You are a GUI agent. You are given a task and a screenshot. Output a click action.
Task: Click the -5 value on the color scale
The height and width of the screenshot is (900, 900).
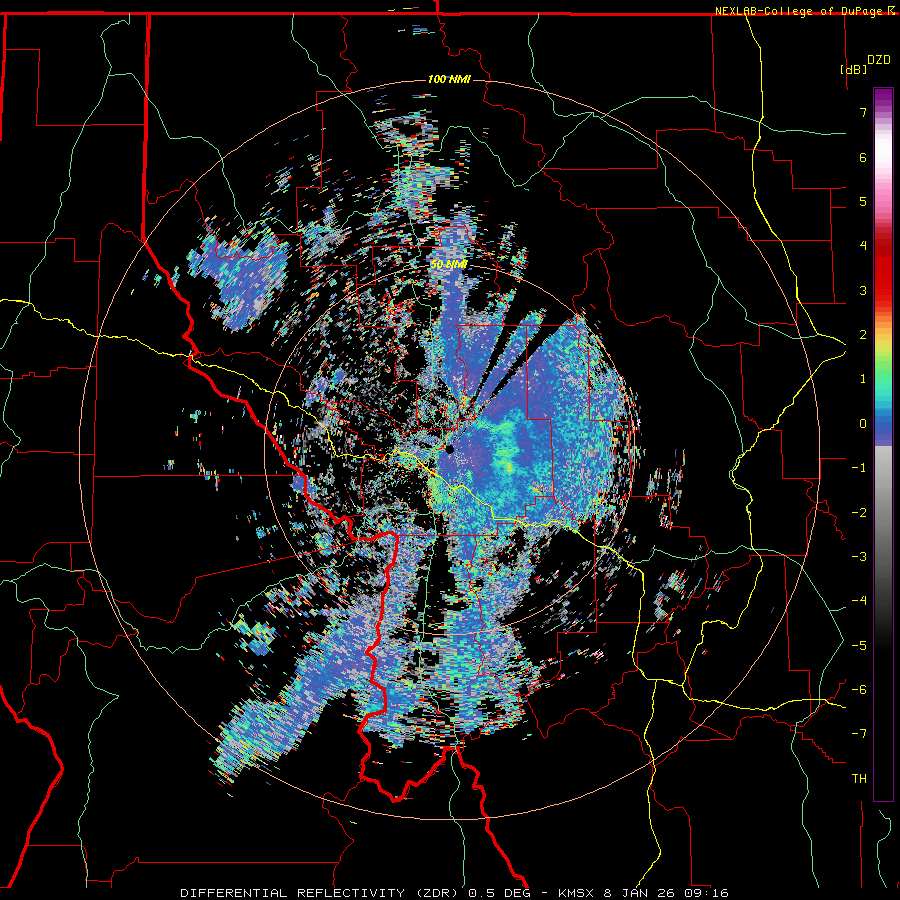tap(859, 646)
